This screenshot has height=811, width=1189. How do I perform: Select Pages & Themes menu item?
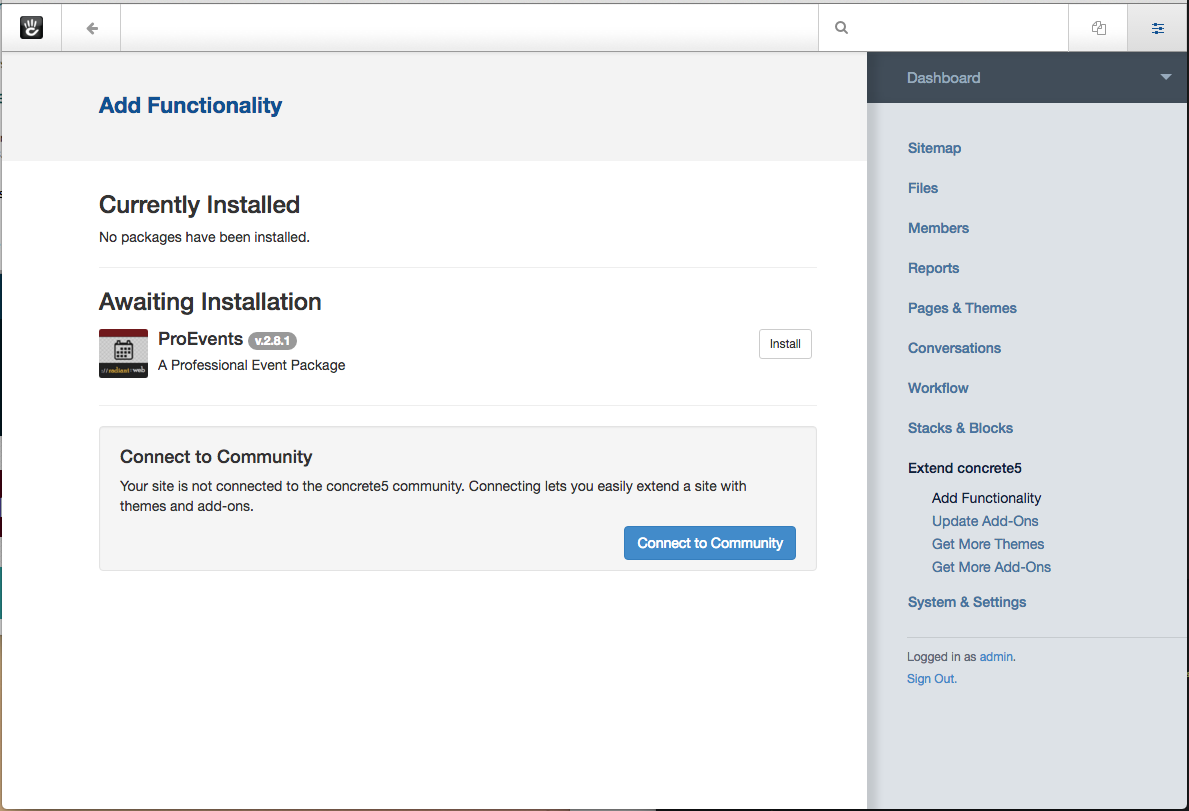[962, 308]
